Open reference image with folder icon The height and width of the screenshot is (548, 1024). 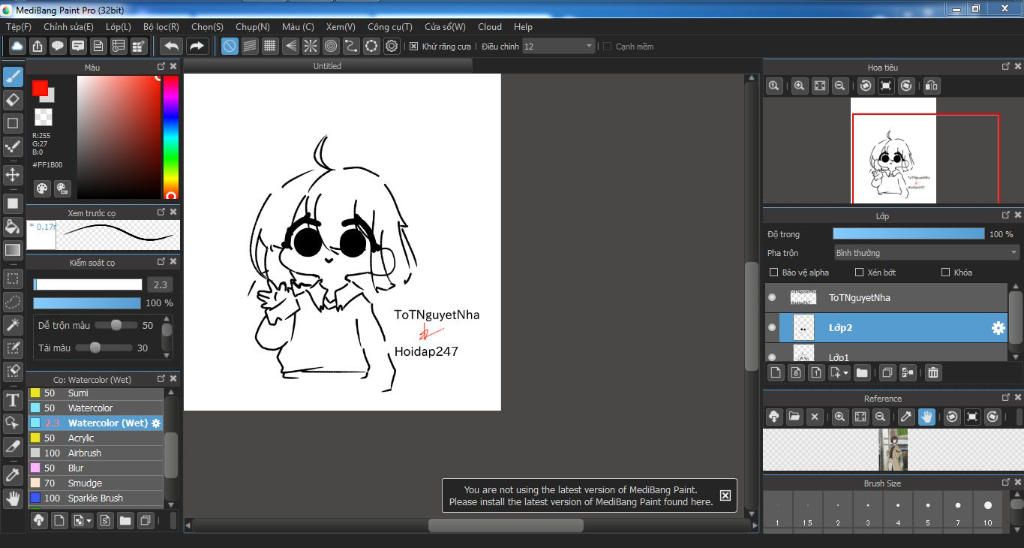tap(794, 416)
